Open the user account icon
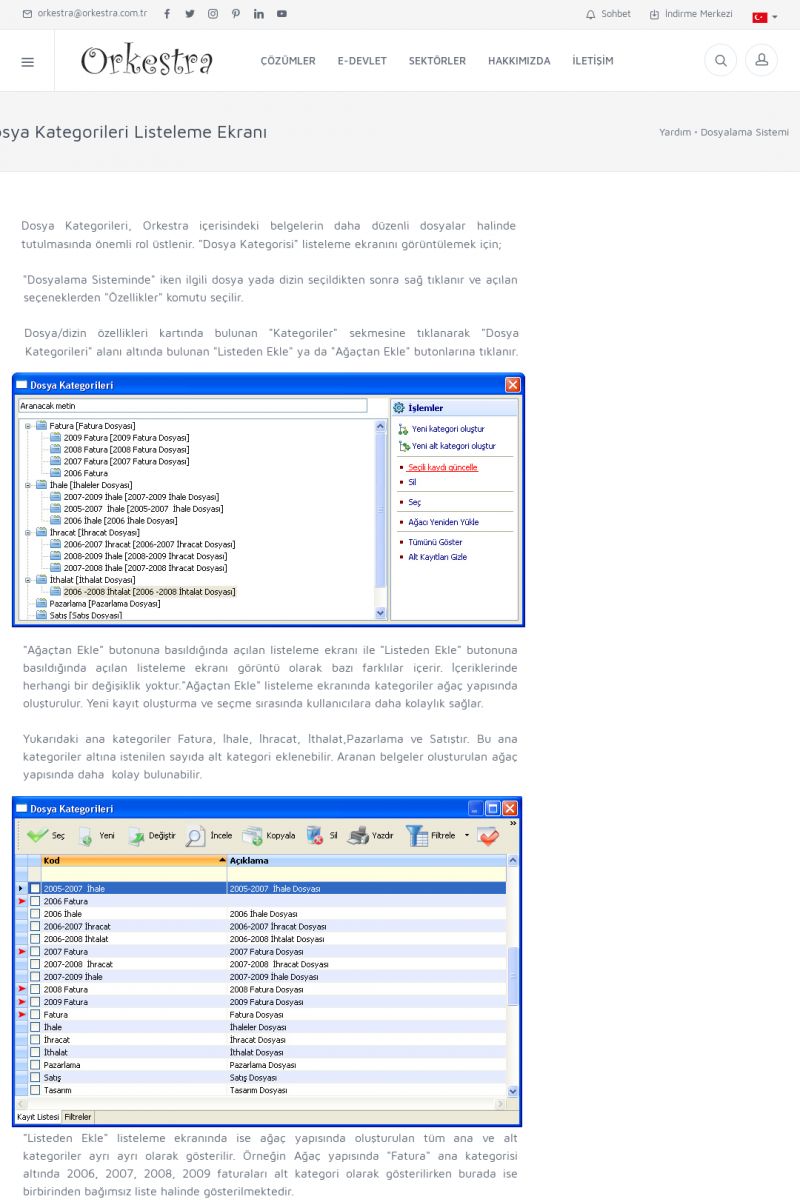This screenshot has width=800, height=1200. pos(761,61)
